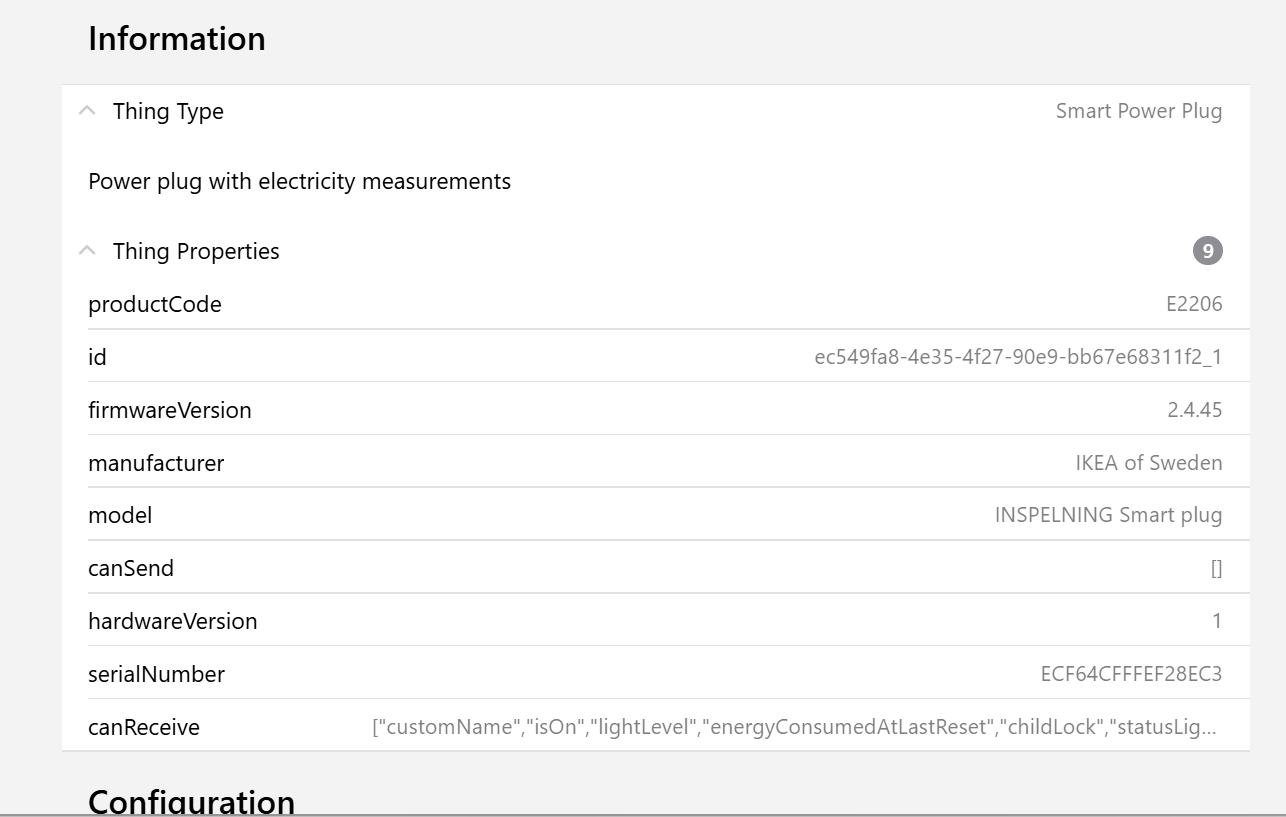
Task: Click the Configuration section heading
Action: [x=191, y=802]
